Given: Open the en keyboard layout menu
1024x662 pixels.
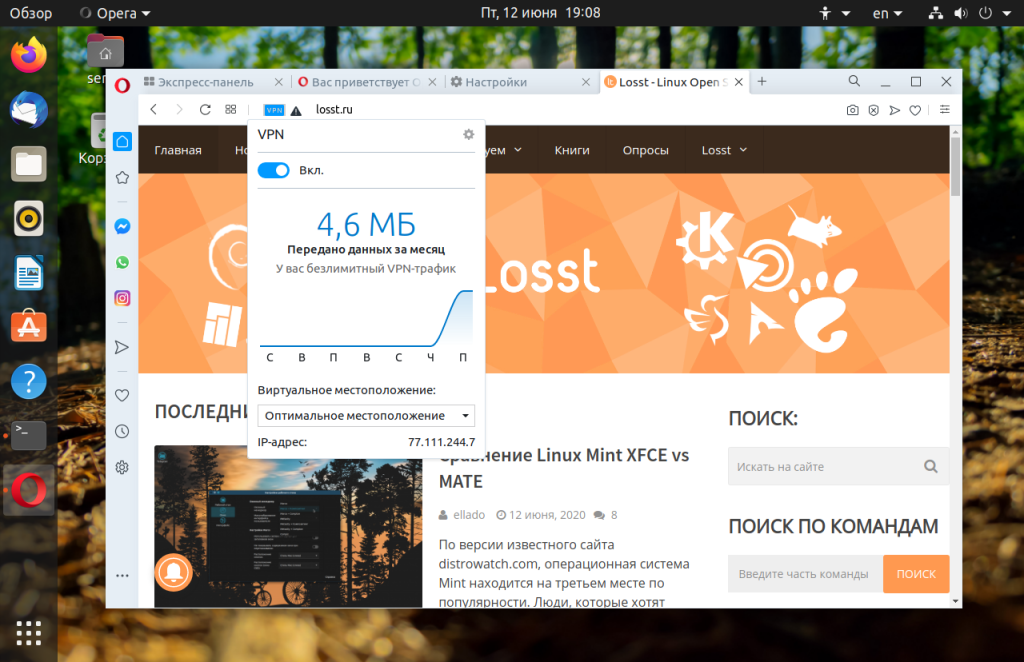Looking at the screenshot, I should point(887,13).
